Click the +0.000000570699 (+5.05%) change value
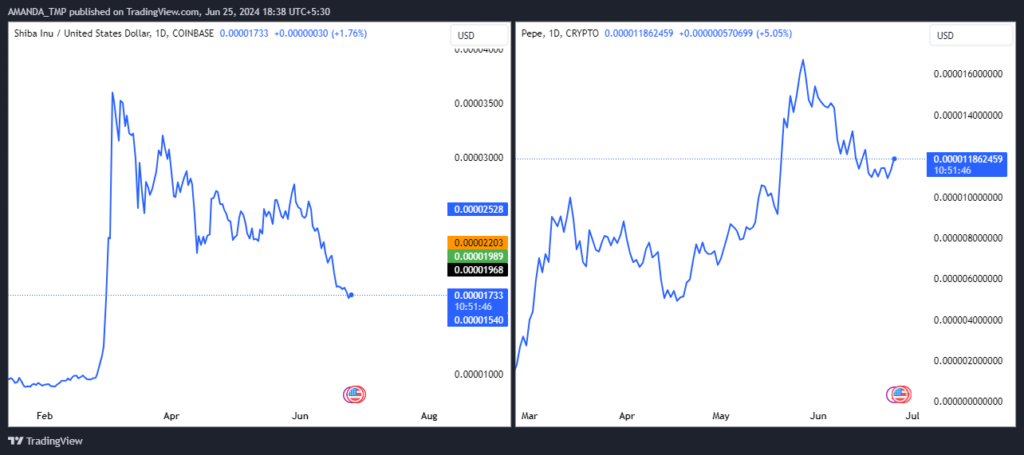 [735, 33]
